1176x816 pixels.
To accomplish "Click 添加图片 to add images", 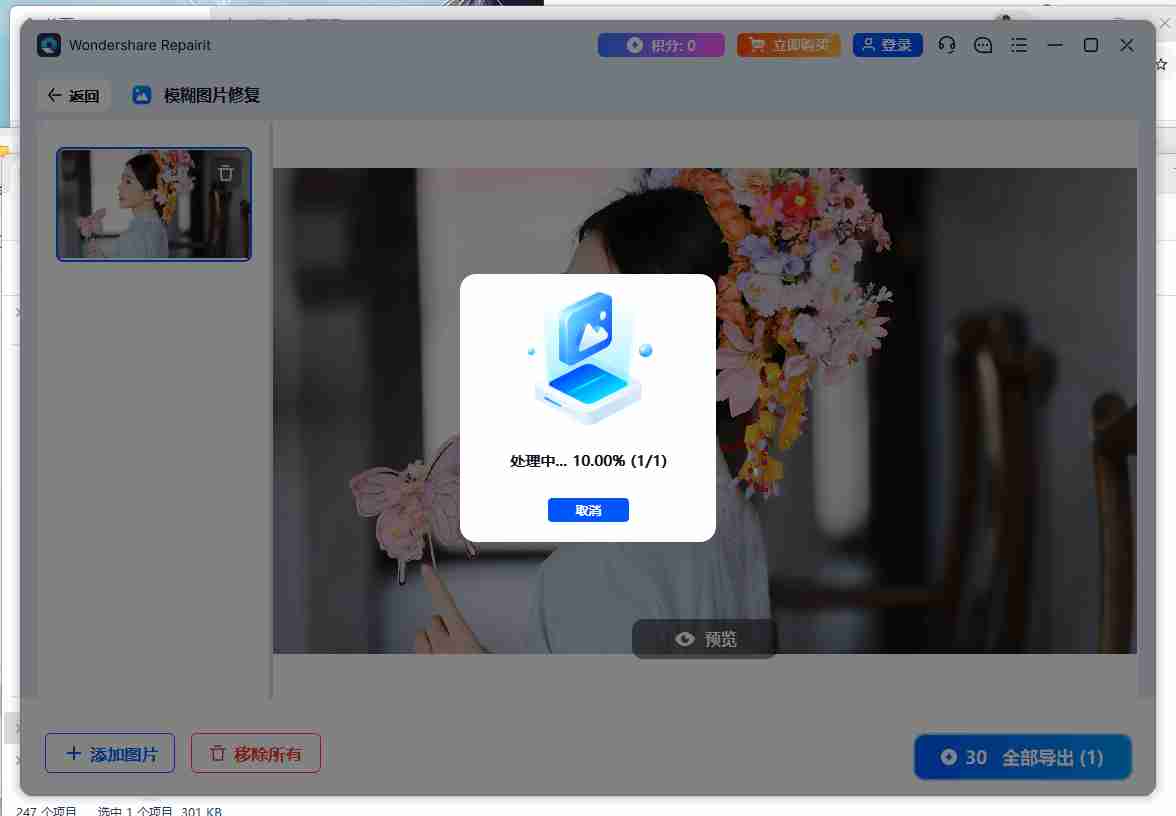I will (x=110, y=754).
